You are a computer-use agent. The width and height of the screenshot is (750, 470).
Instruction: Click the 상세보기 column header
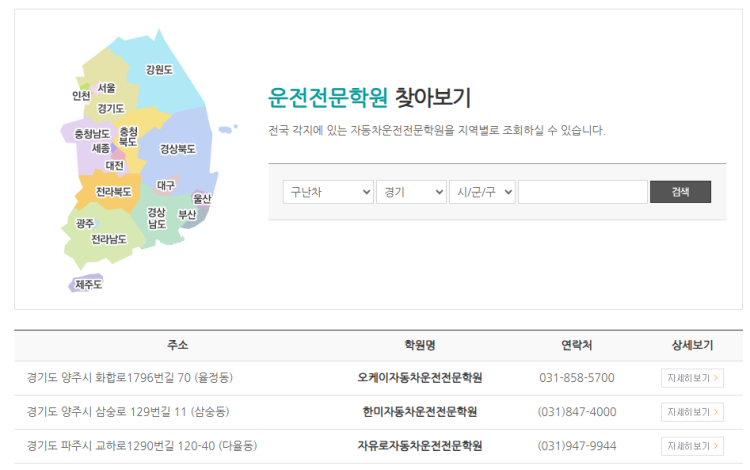coord(692,345)
